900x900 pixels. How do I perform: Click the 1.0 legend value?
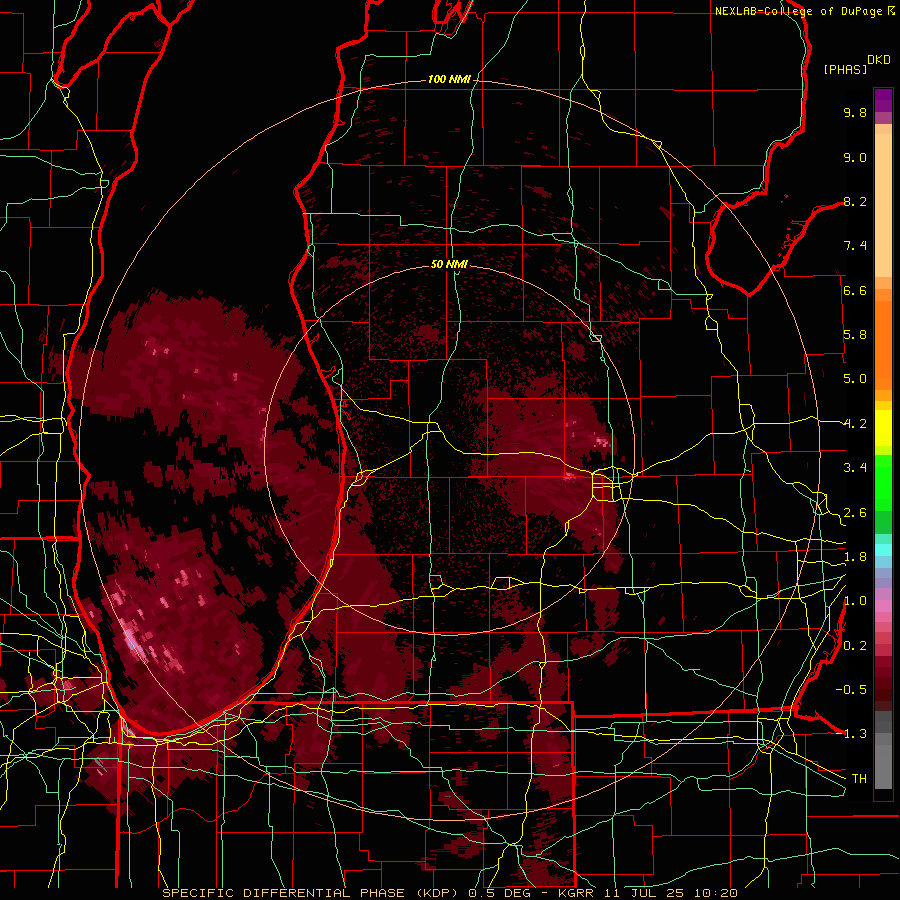pos(855,601)
